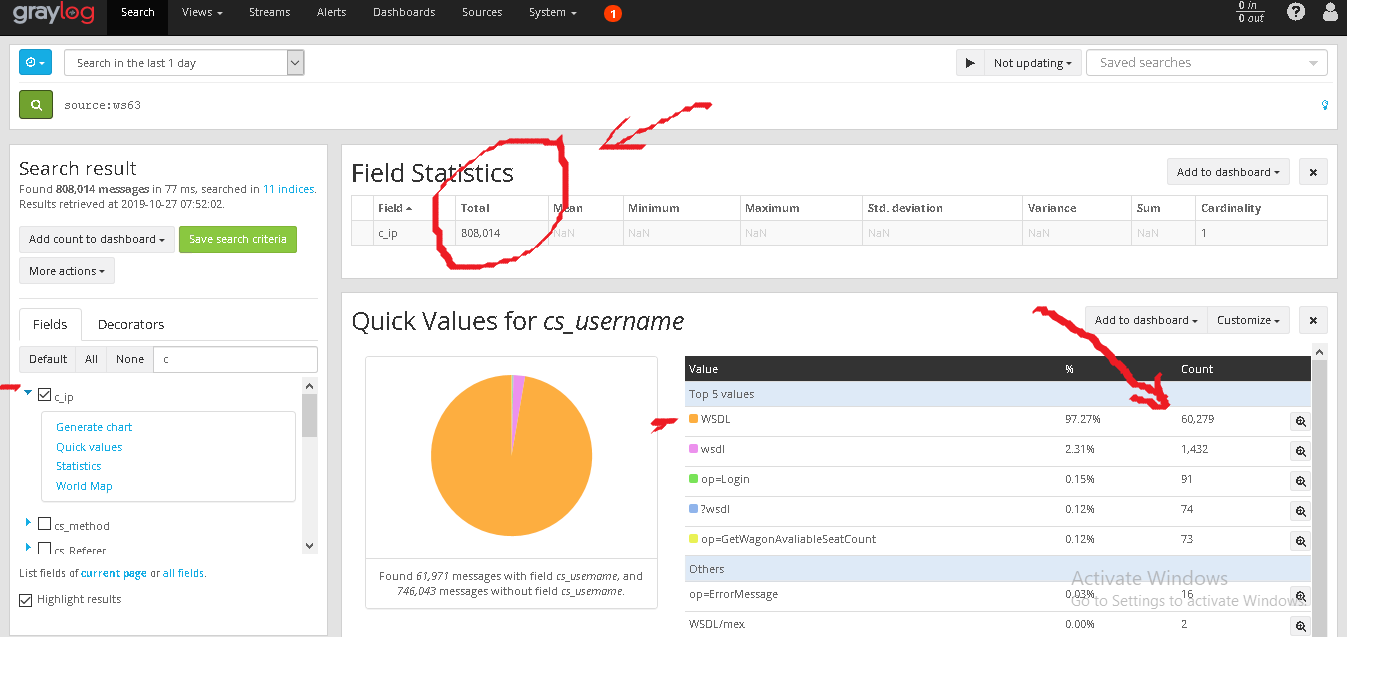
Task: Toggle Highlight results checkbox
Action: click(x=26, y=600)
